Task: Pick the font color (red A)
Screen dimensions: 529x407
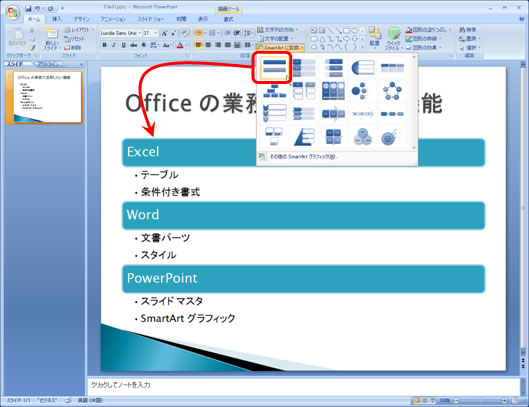Action: pos(180,45)
